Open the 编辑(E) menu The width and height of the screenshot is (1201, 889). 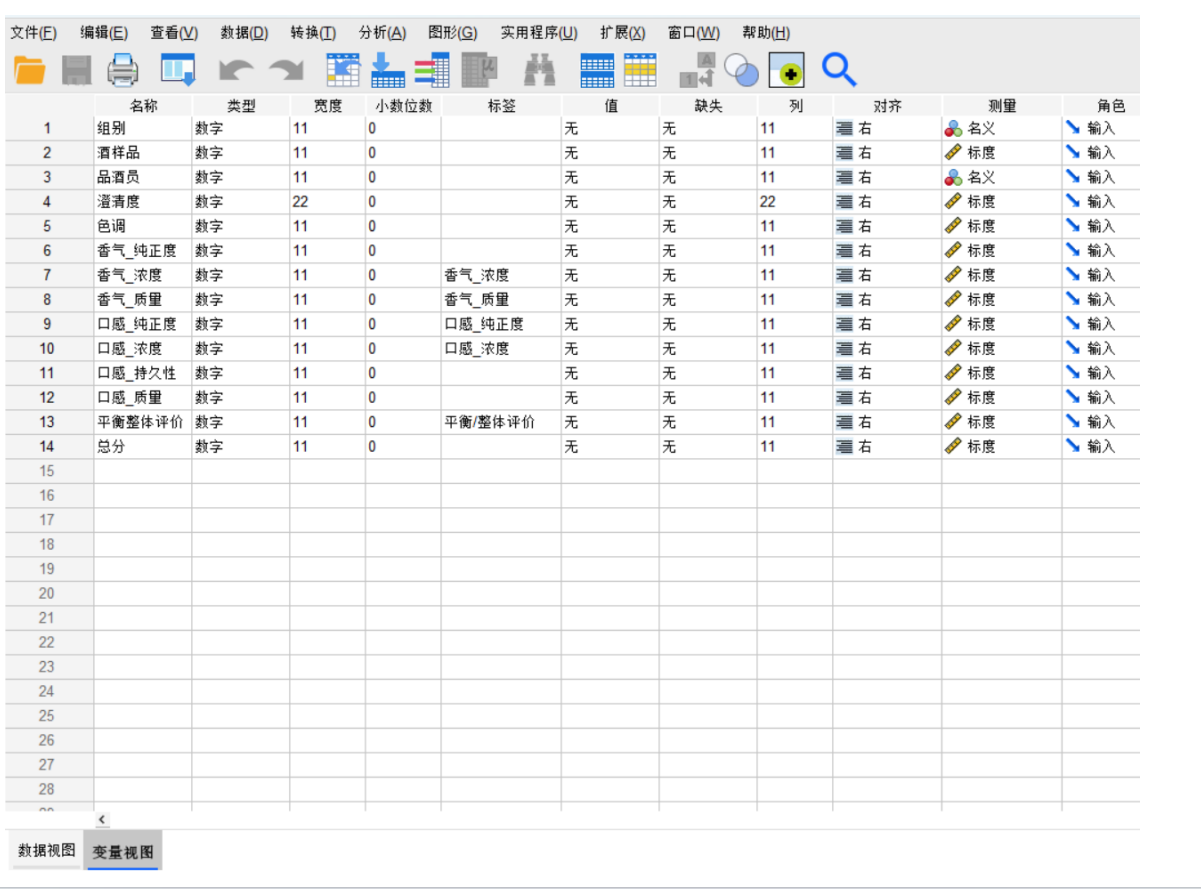(x=104, y=32)
